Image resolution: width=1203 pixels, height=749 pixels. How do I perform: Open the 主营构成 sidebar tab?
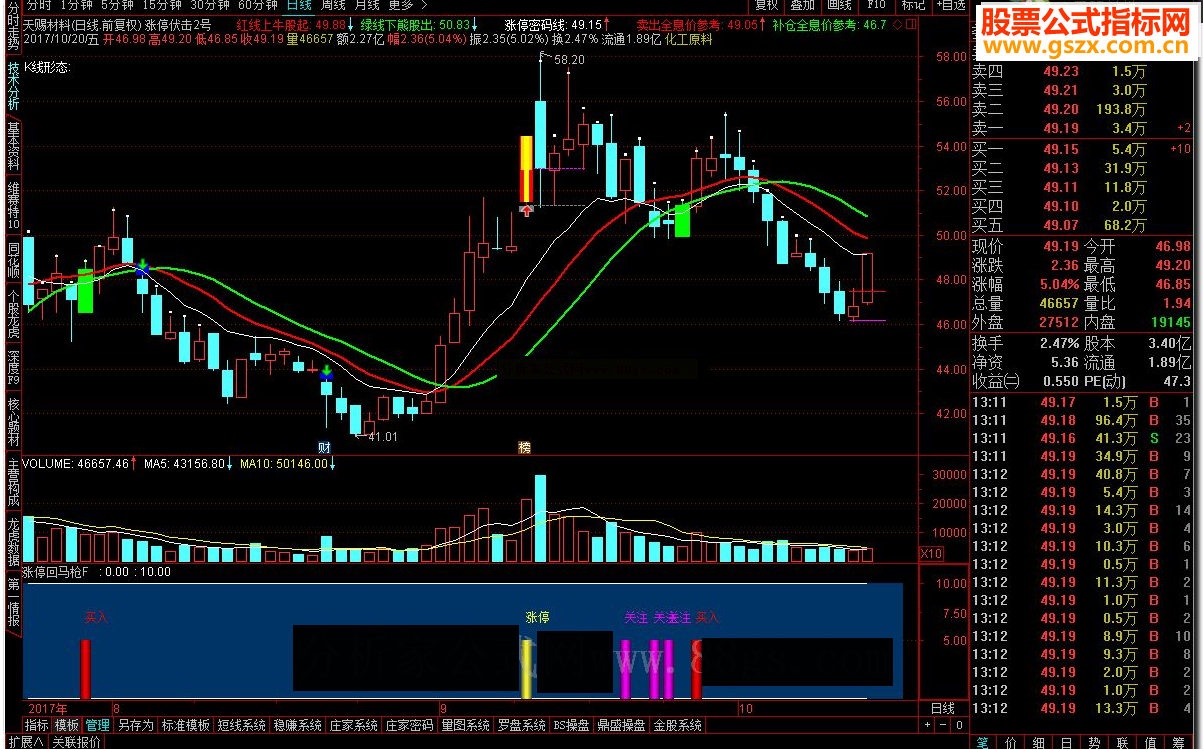tap(12, 483)
